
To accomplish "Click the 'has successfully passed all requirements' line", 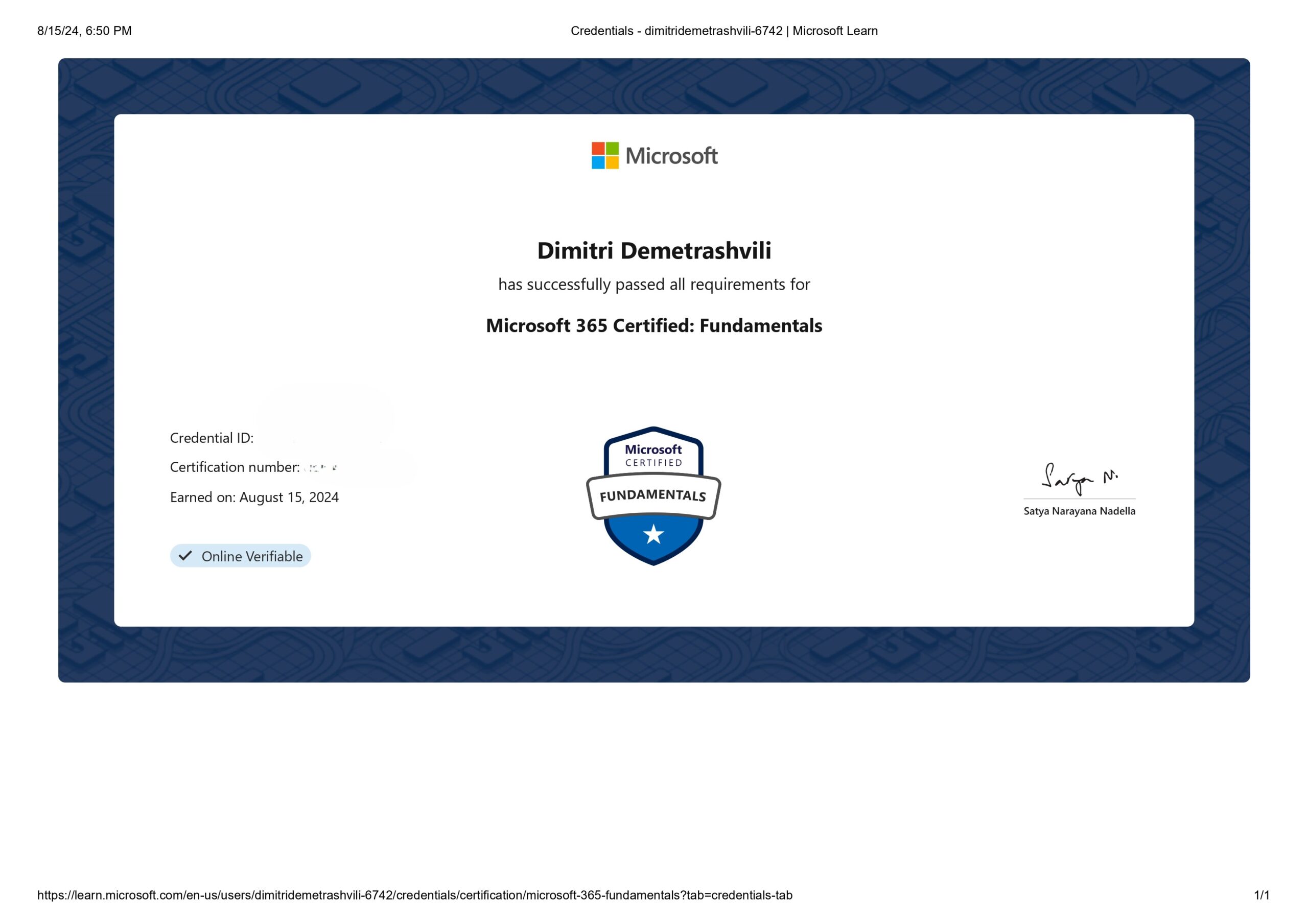I will point(653,285).
